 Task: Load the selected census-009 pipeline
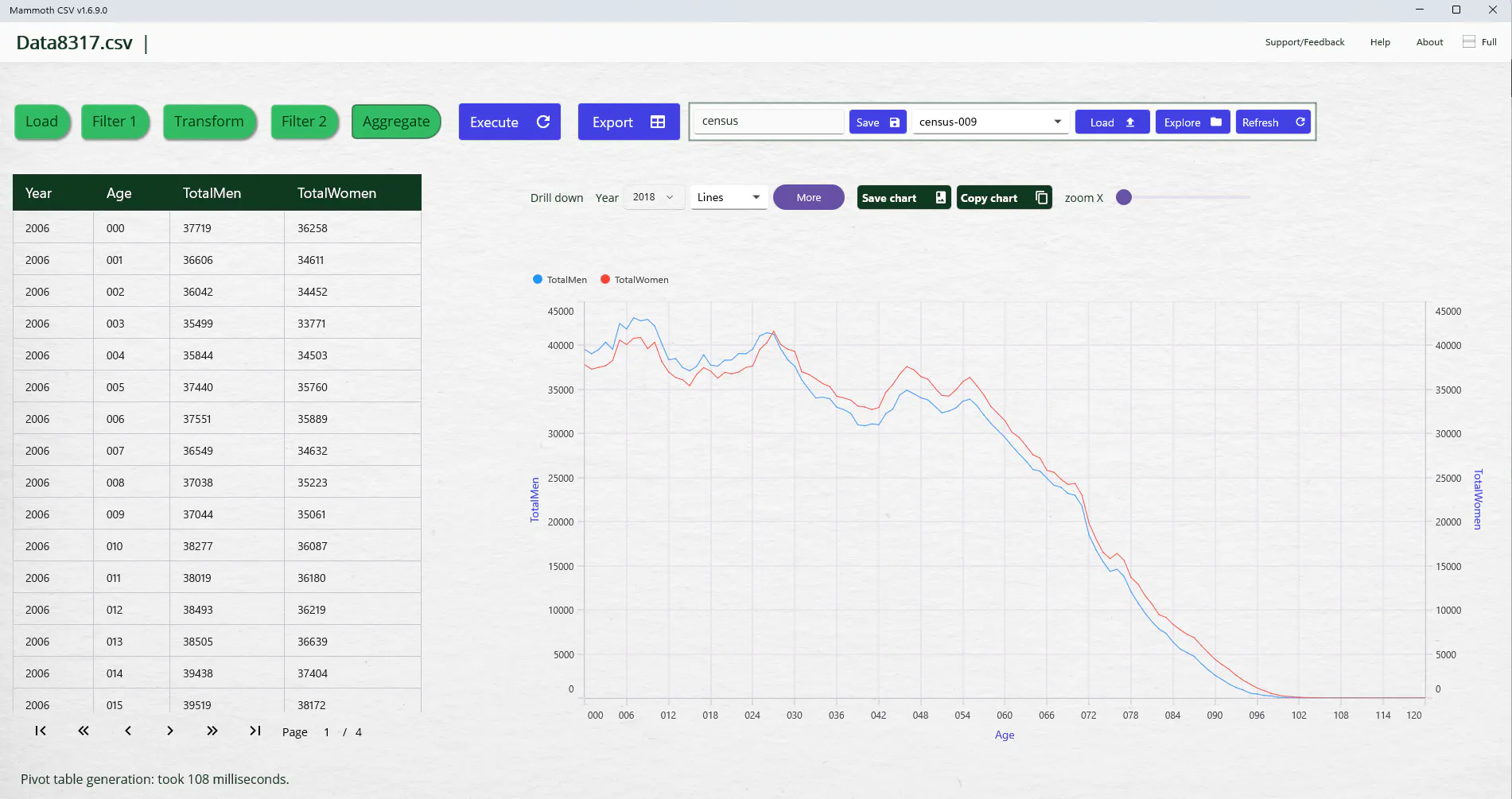point(1112,122)
